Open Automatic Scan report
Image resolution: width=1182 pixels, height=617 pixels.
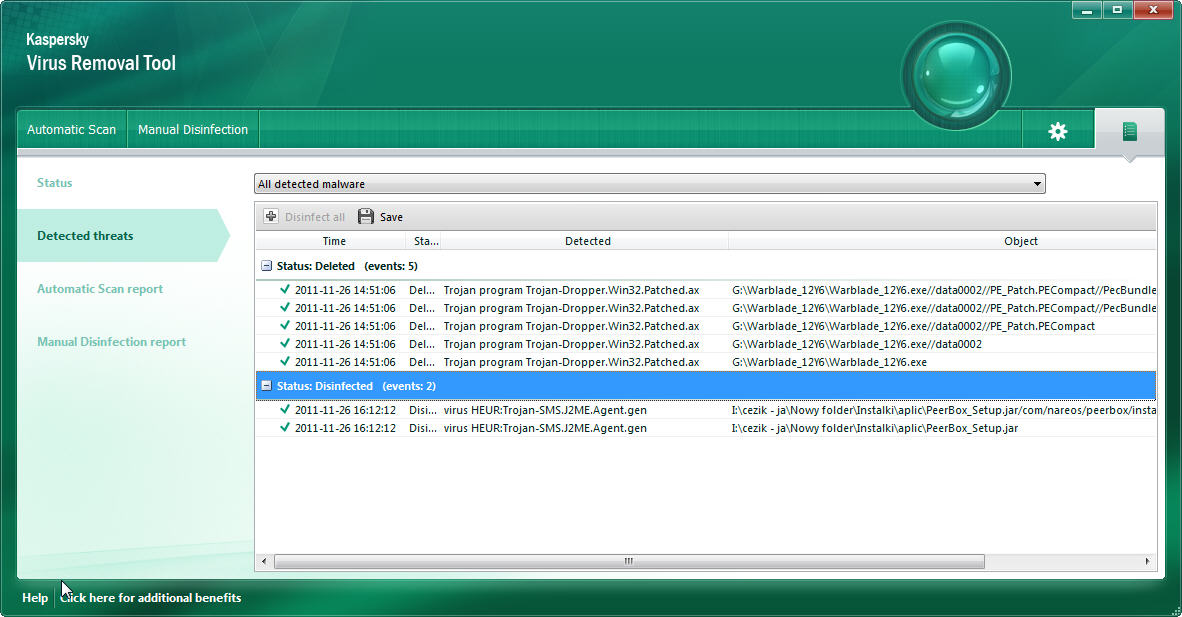(x=100, y=289)
